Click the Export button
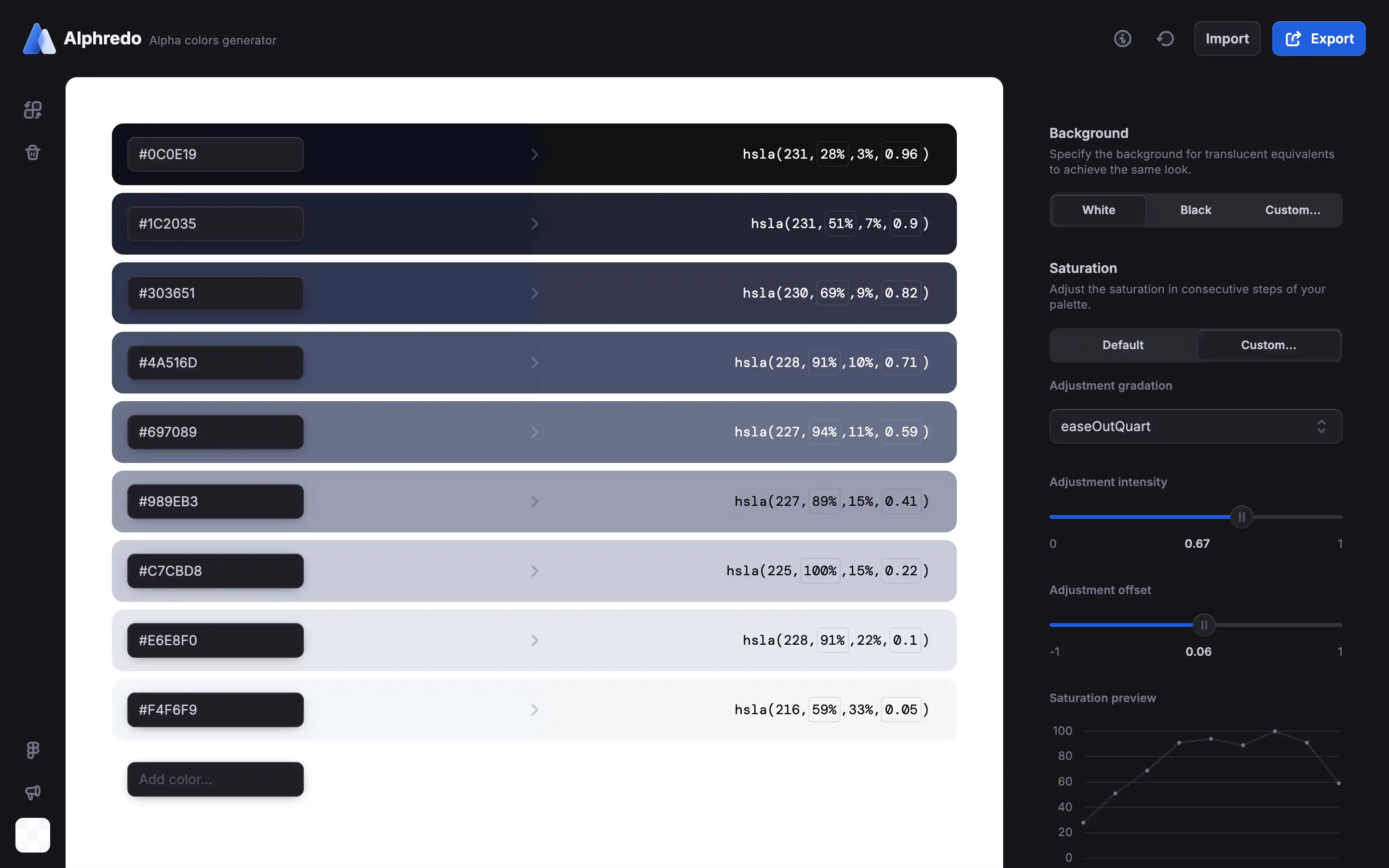1389x868 pixels. [1319, 39]
